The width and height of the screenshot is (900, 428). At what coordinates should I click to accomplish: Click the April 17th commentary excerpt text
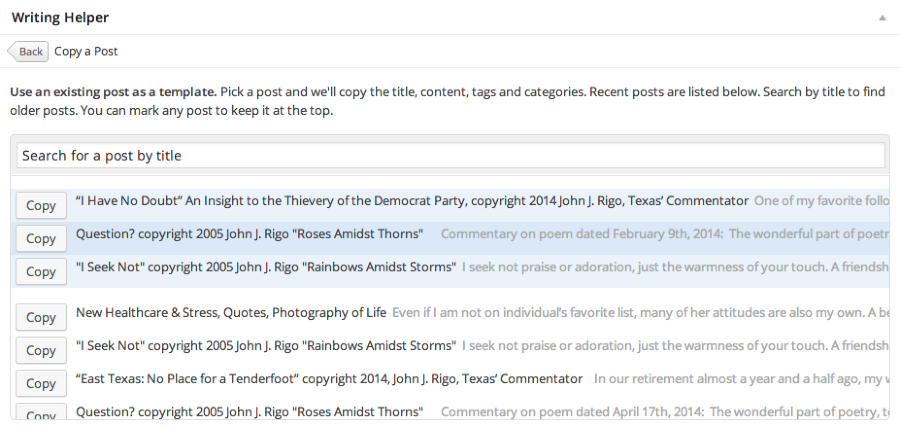[x=663, y=412]
